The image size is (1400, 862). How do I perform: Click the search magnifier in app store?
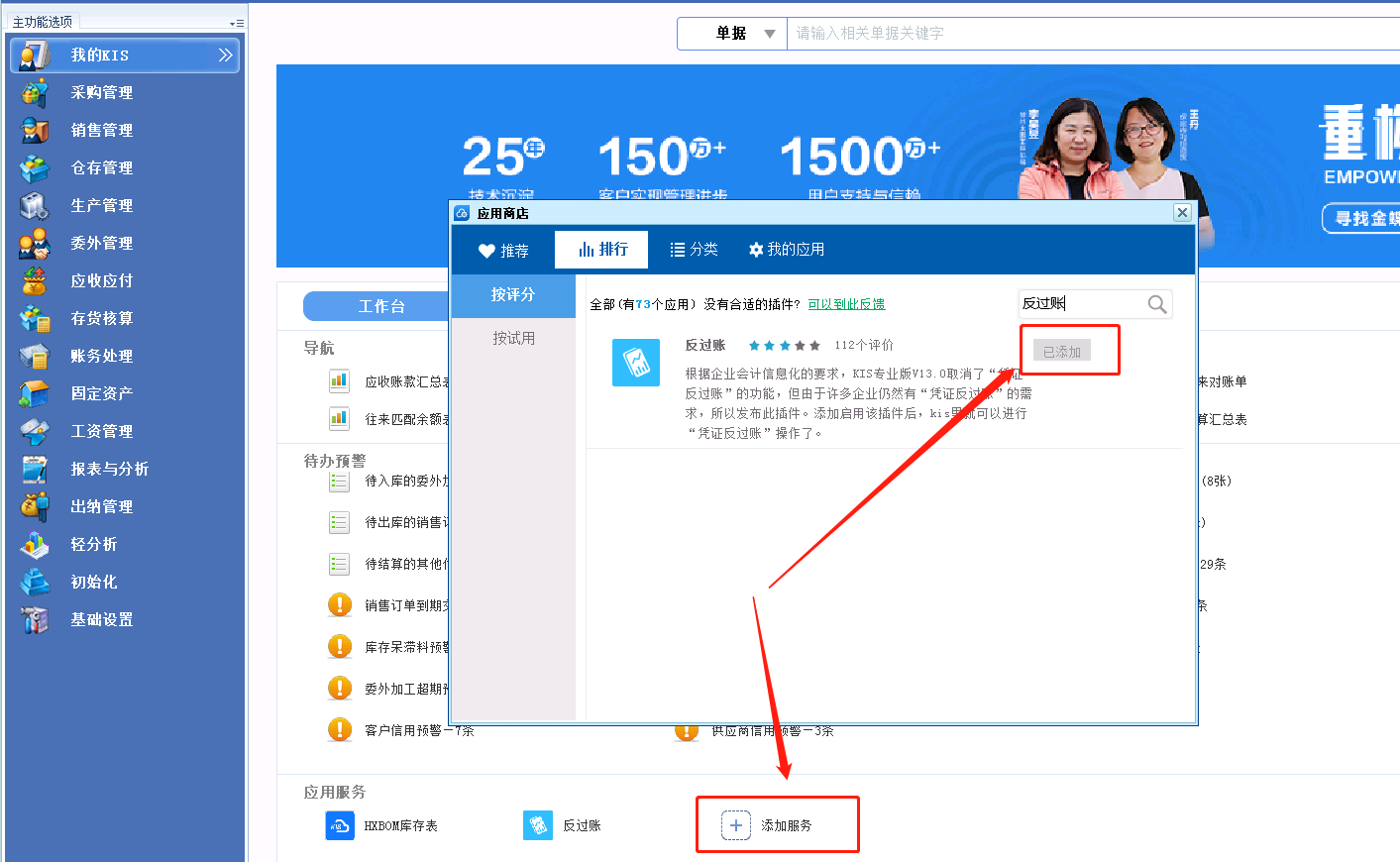[x=1156, y=304]
